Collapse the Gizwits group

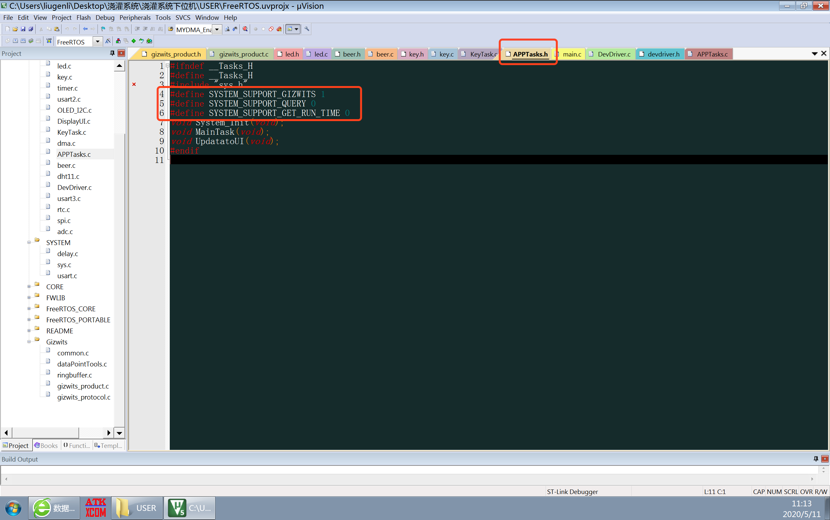tap(29, 342)
